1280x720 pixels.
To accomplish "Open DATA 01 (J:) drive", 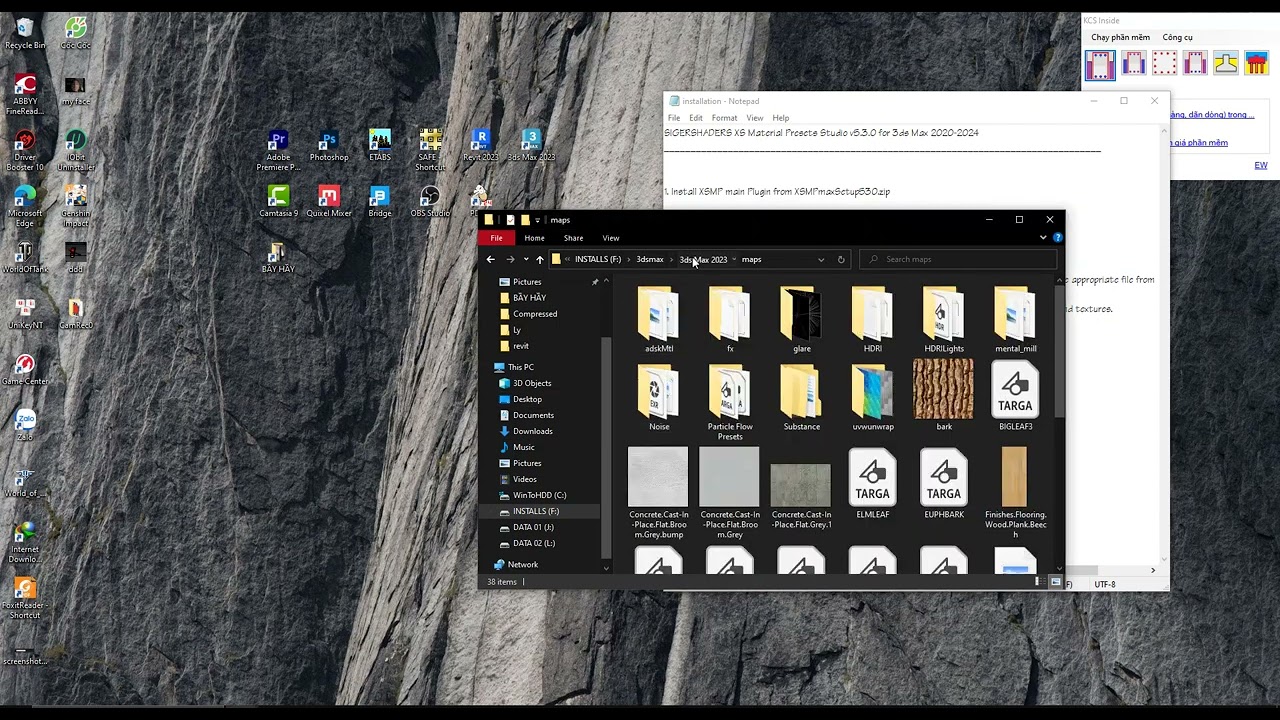I will pyautogui.click(x=533, y=527).
